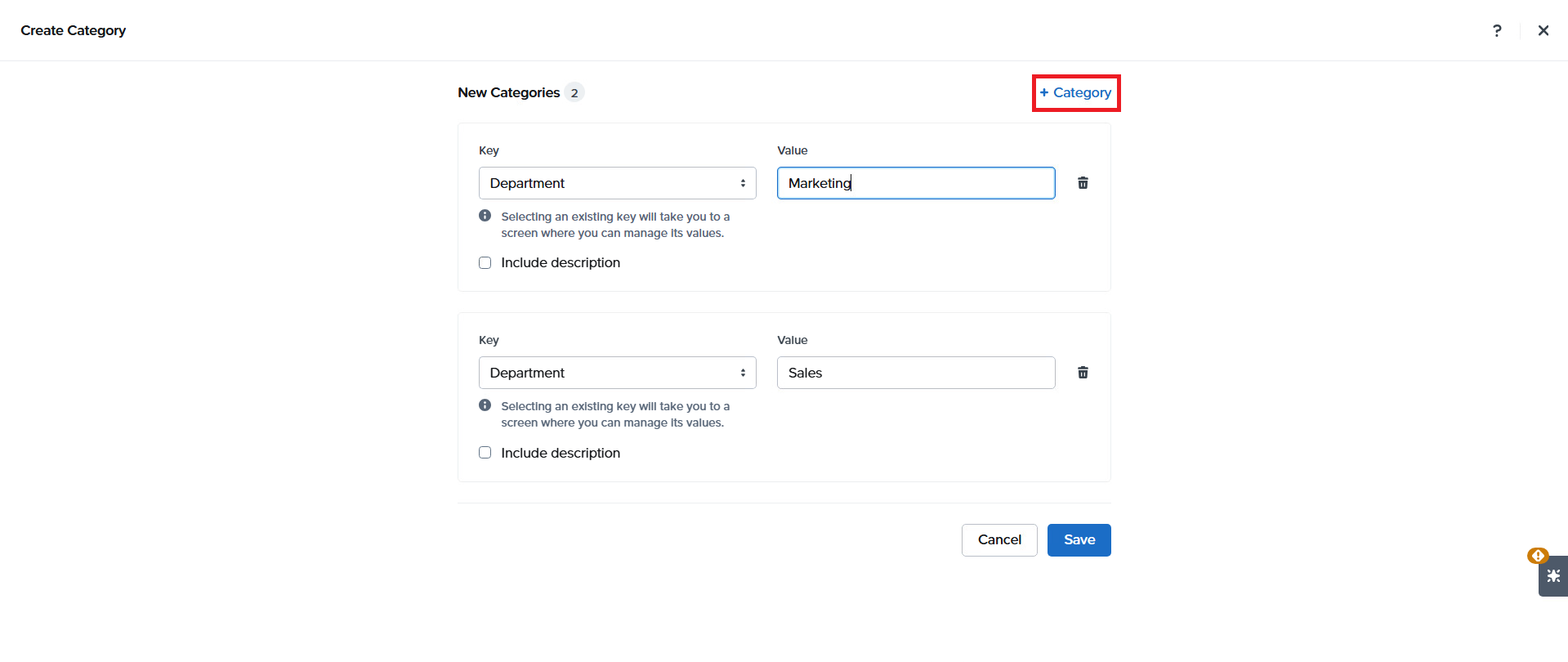1568x662 pixels.
Task: Add a new category with + Category
Action: pyautogui.click(x=1076, y=93)
